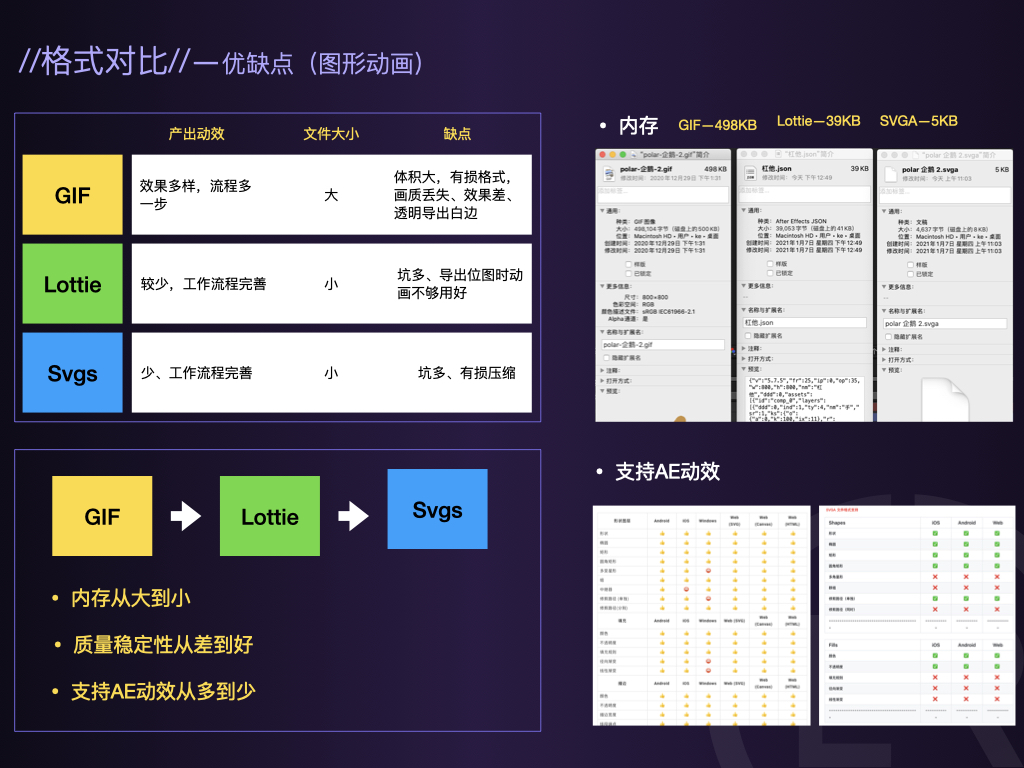This screenshot has height=768, width=1024.
Task: Collapse 通用 section in the svga info window
Action: pyautogui.click(x=884, y=212)
